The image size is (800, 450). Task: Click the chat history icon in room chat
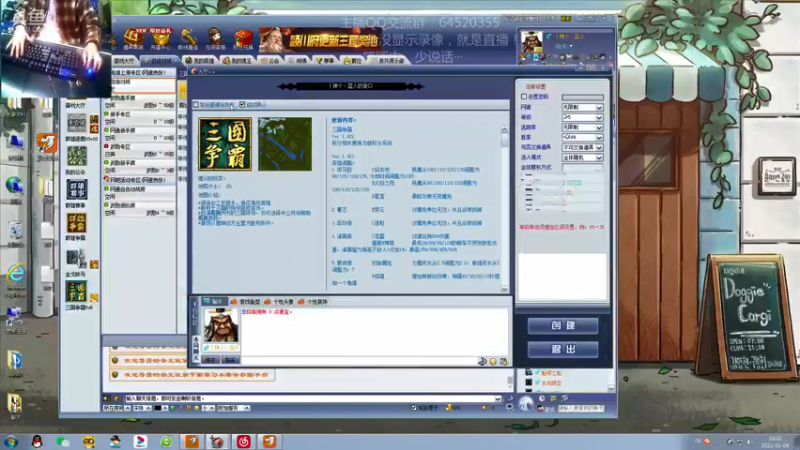pos(504,361)
